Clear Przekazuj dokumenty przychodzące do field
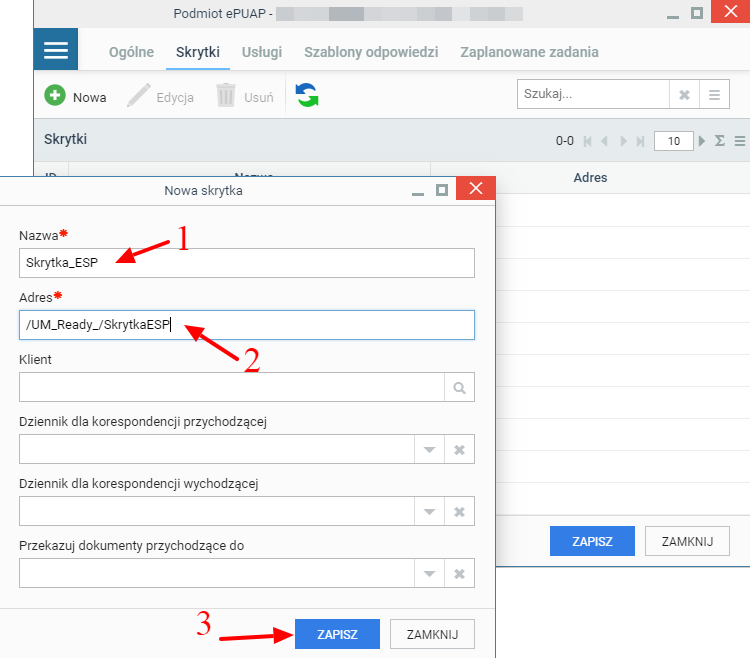Image resolution: width=750 pixels, height=658 pixels. click(459, 573)
